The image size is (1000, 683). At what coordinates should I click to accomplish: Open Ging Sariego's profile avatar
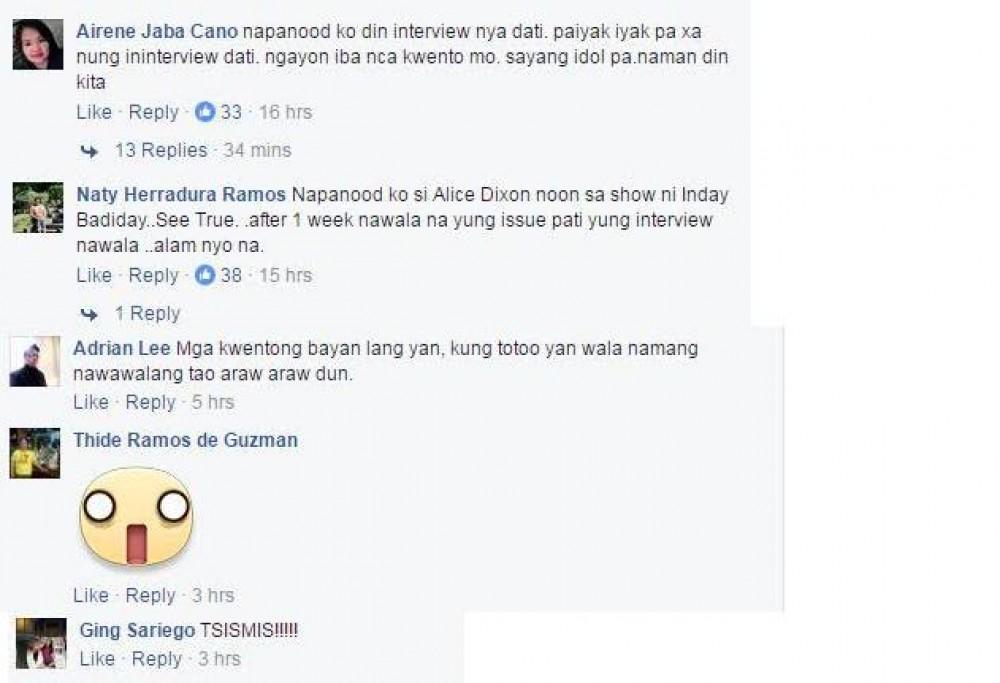coord(41,643)
